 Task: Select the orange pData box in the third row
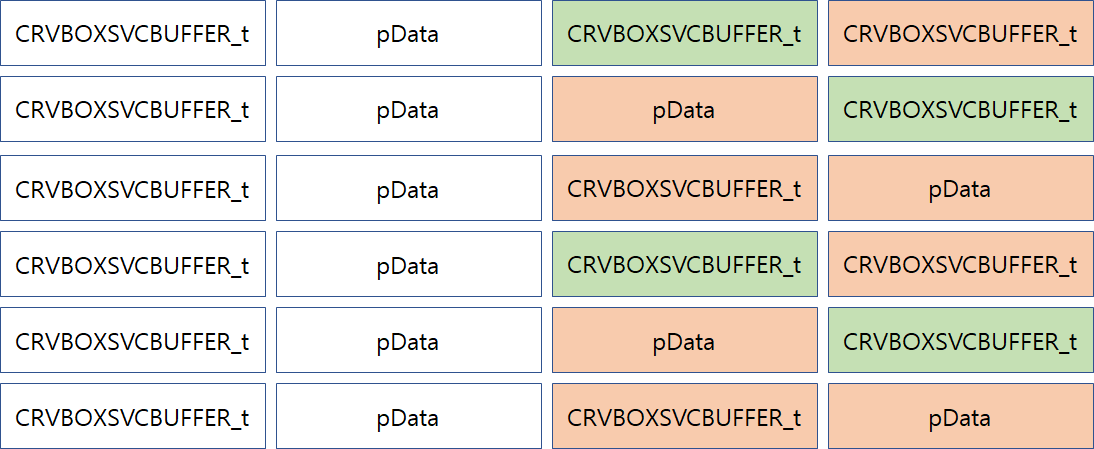coord(961,188)
